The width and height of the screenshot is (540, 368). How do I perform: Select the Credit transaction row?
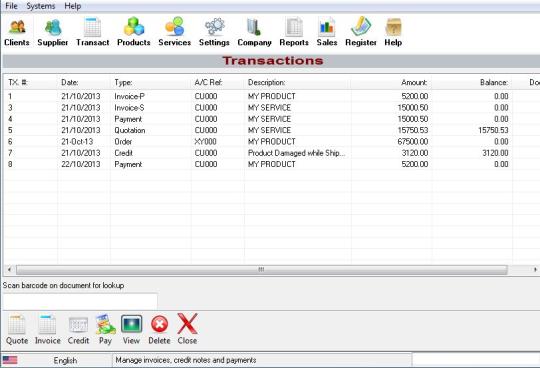(271, 153)
